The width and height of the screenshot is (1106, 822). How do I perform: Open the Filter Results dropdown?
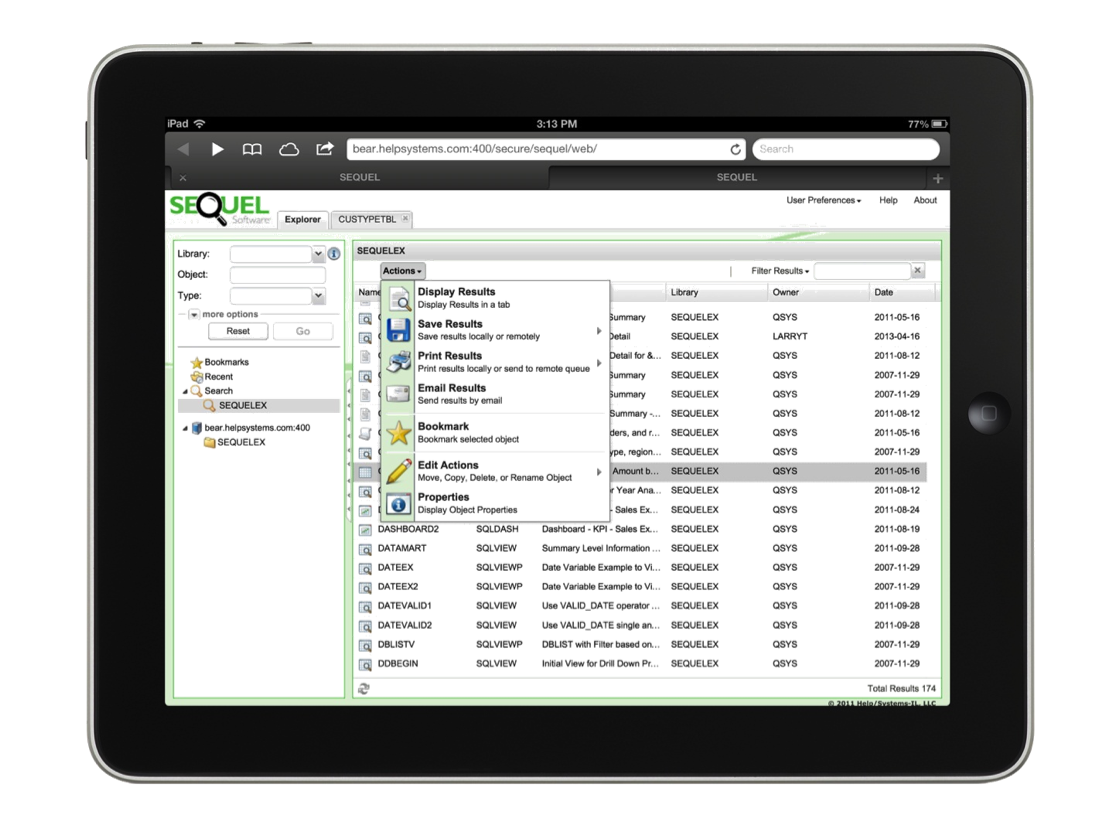(x=780, y=271)
